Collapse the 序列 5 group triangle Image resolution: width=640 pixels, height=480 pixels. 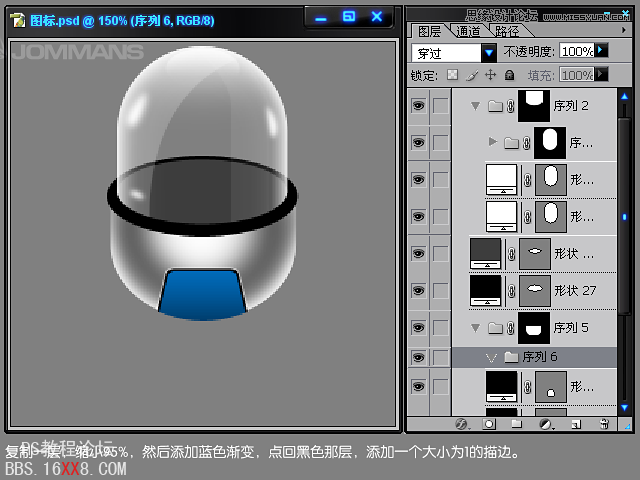475,328
